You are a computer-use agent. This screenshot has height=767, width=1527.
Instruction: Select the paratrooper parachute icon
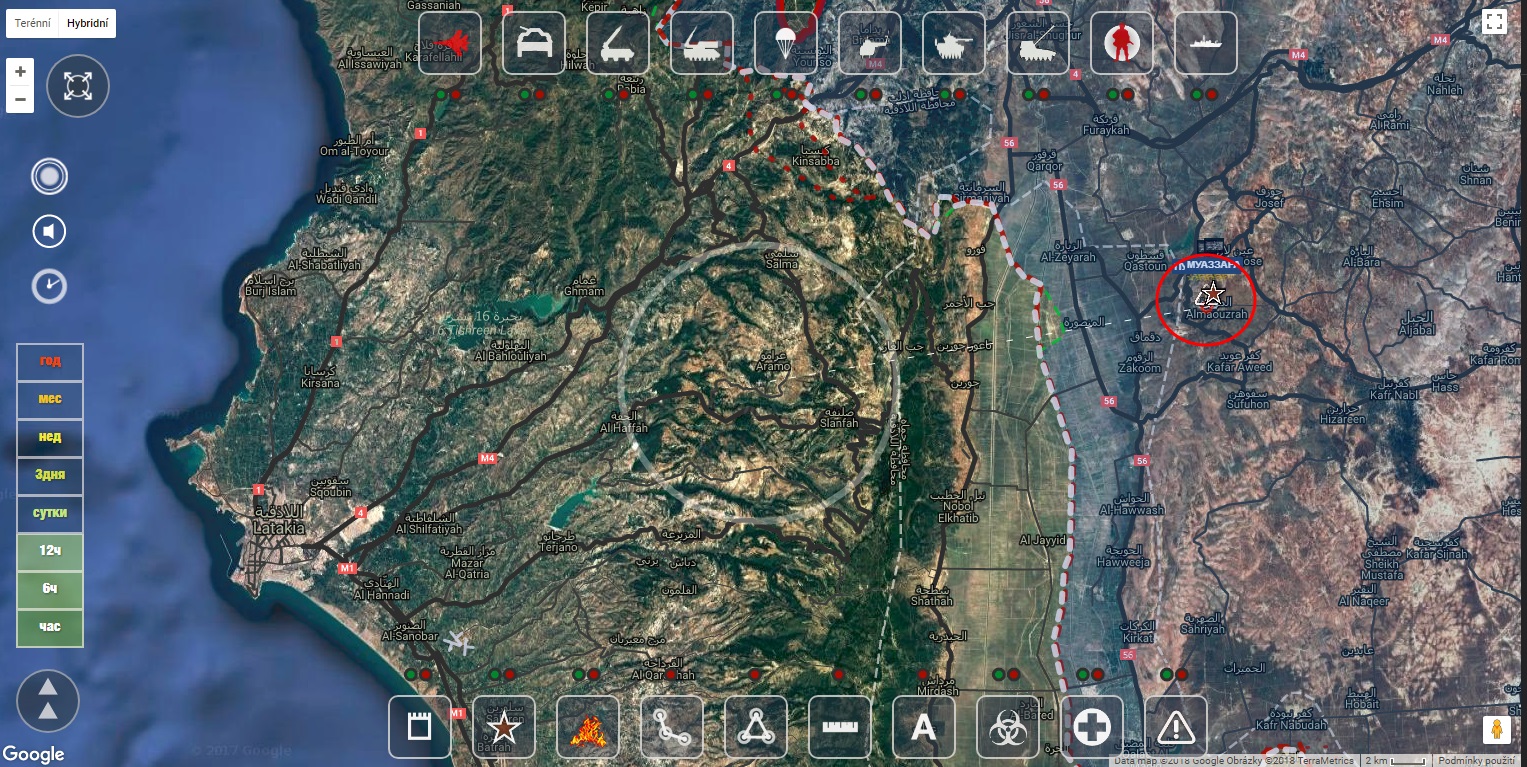click(x=786, y=43)
